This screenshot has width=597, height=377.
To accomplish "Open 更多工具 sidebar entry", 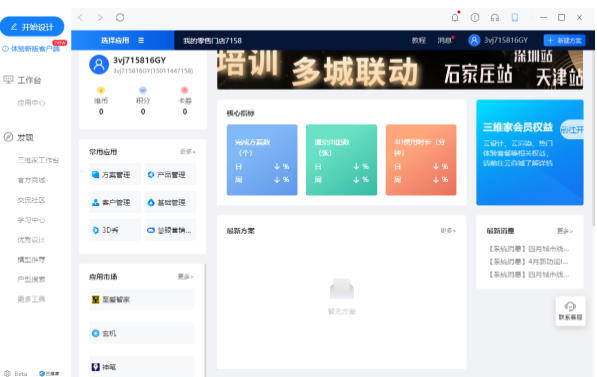I will coord(31,299).
